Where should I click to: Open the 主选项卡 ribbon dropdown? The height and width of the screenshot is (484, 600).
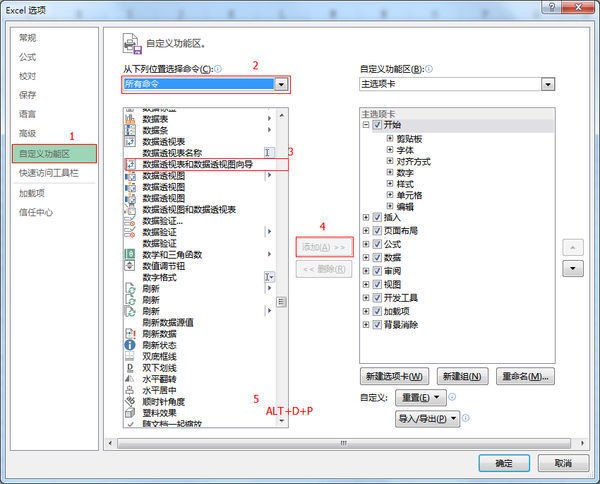pyautogui.click(x=548, y=84)
